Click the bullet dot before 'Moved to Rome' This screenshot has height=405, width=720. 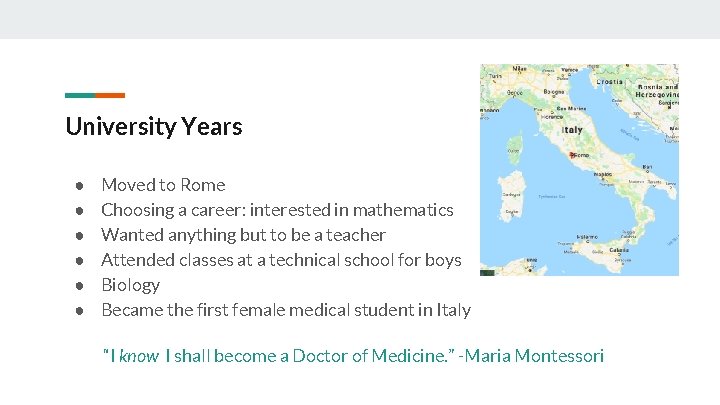[77, 185]
